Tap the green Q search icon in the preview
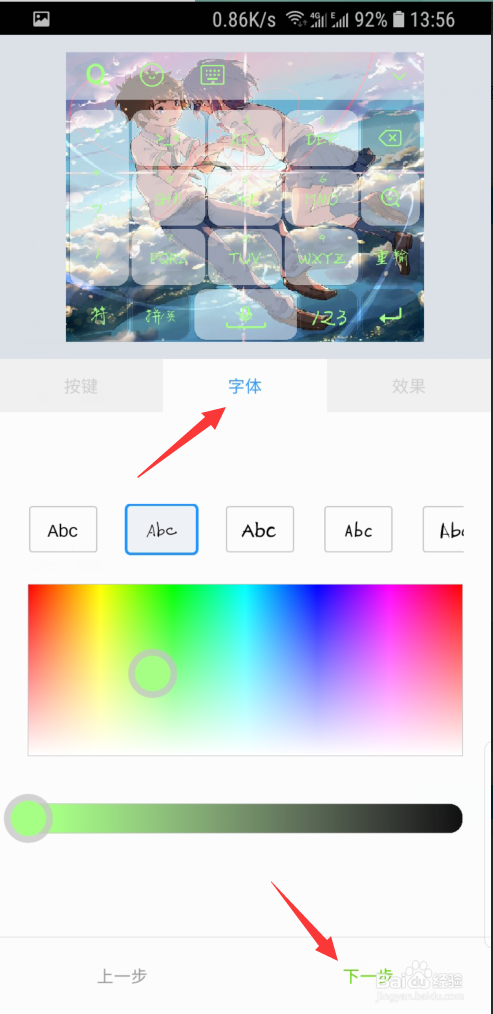 pyautogui.click(x=96, y=75)
